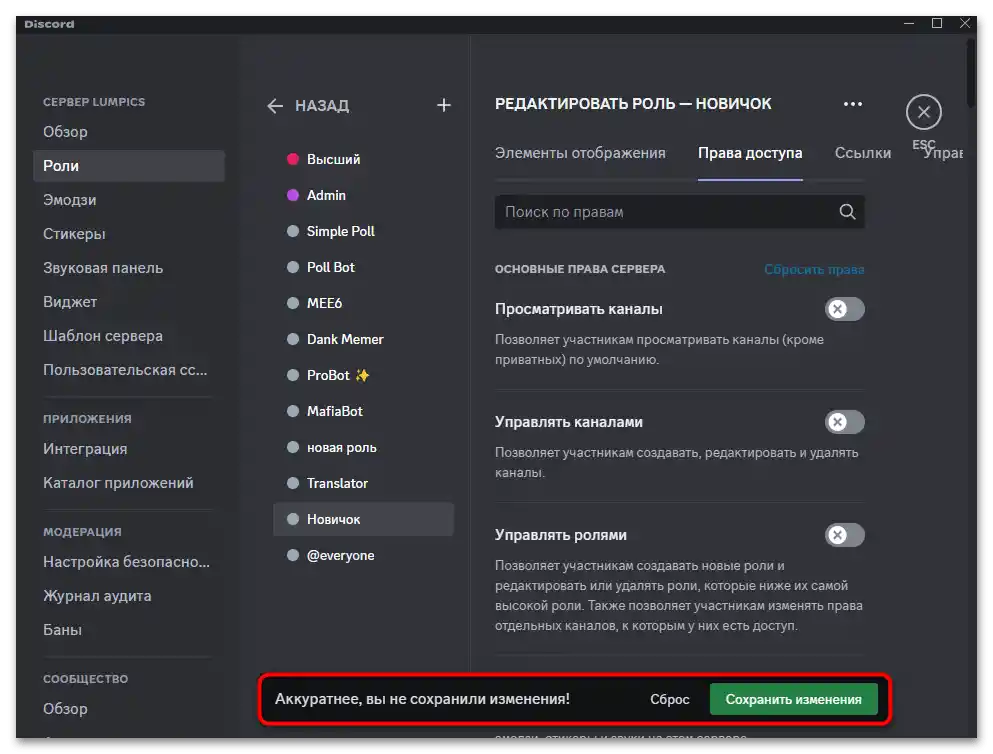Click the back arrow next to НАЗАД
The height and width of the screenshot is (754, 993).
click(x=275, y=106)
